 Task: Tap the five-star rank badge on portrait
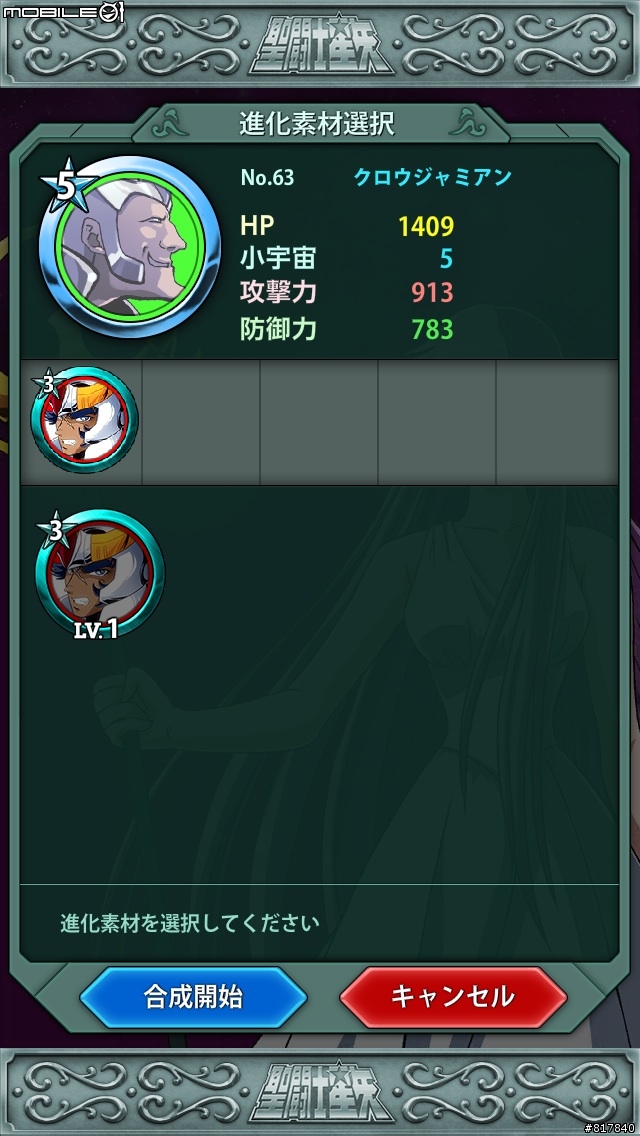[x=67, y=187]
